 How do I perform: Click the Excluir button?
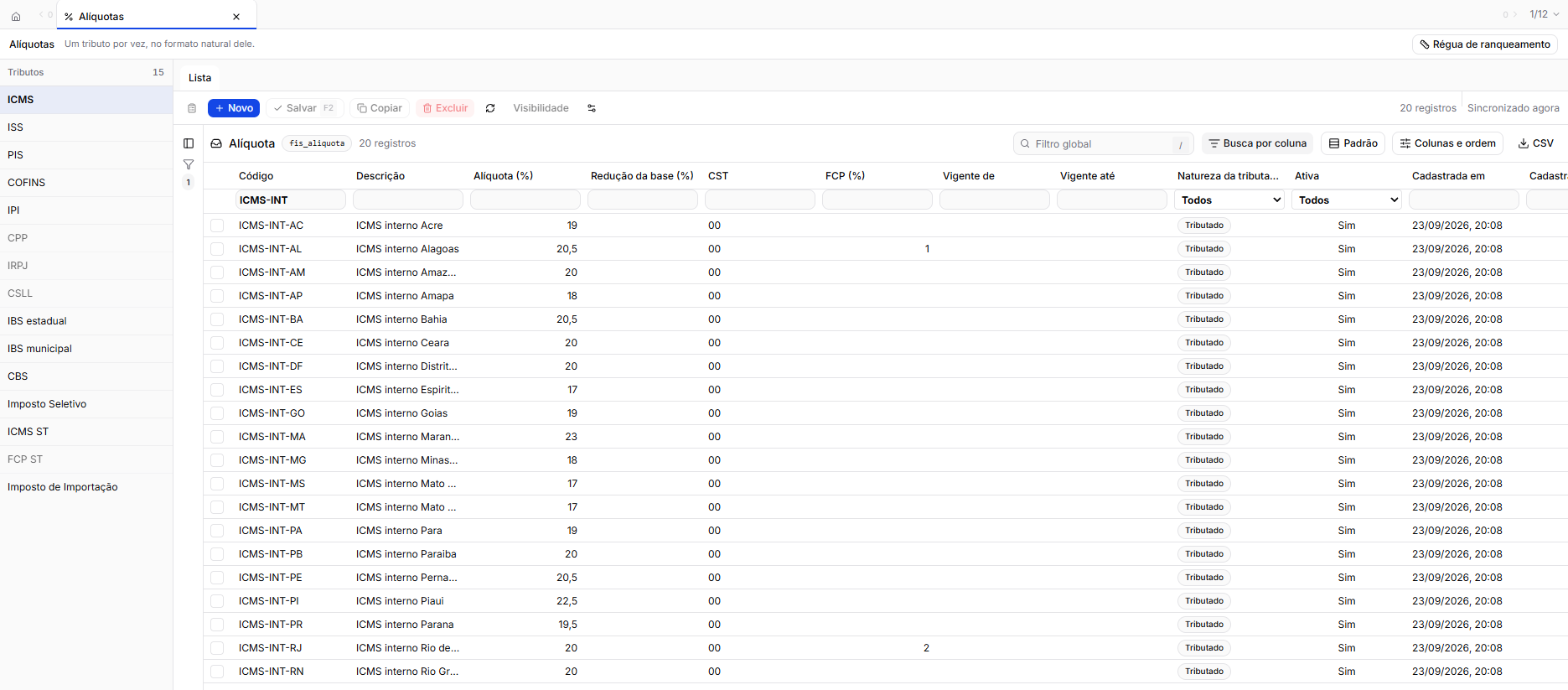445,108
